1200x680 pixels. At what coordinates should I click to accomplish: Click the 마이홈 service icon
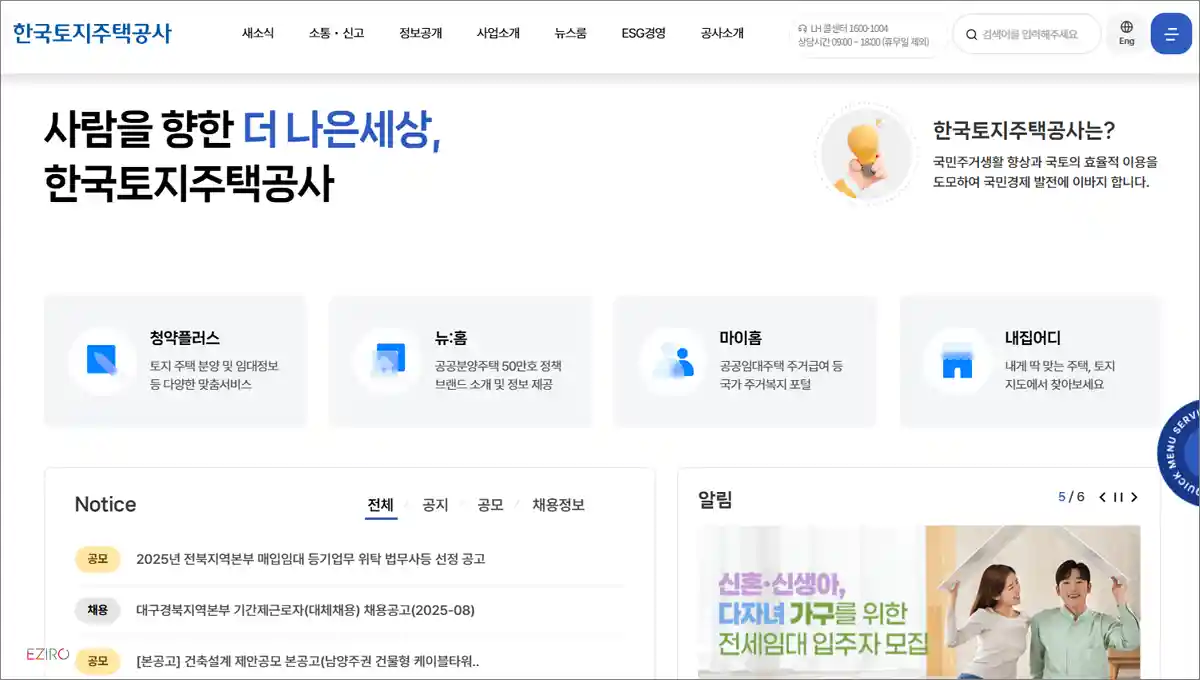click(673, 361)
